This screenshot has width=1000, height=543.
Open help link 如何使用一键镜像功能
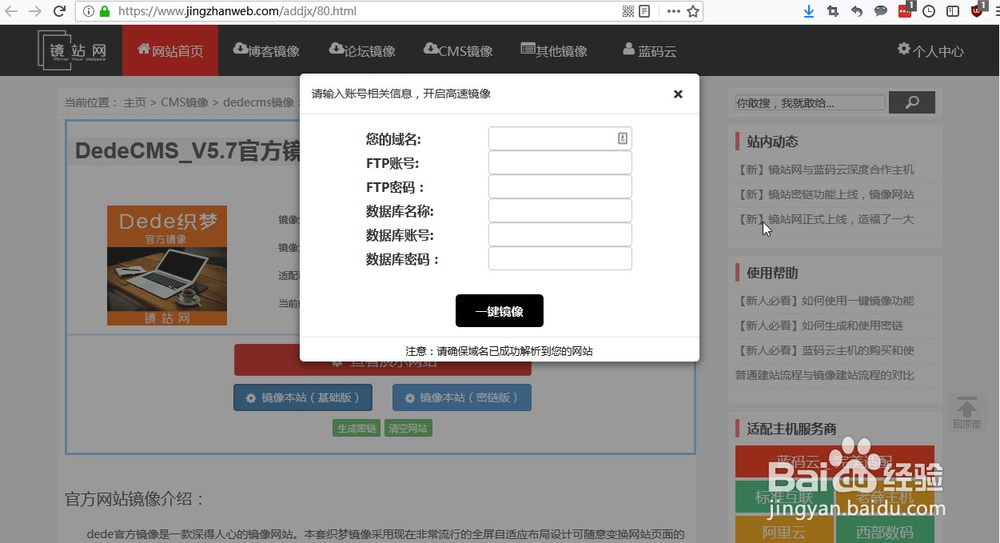coord(826,301)
